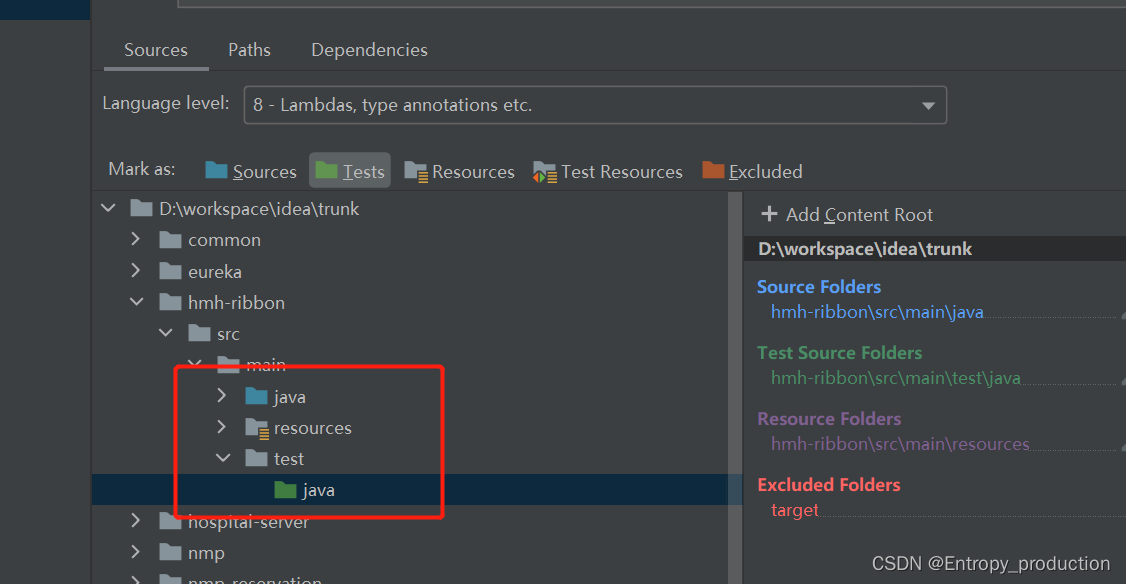Expand the hospital-server folder
1126x584 pixels.
[136, 520]
